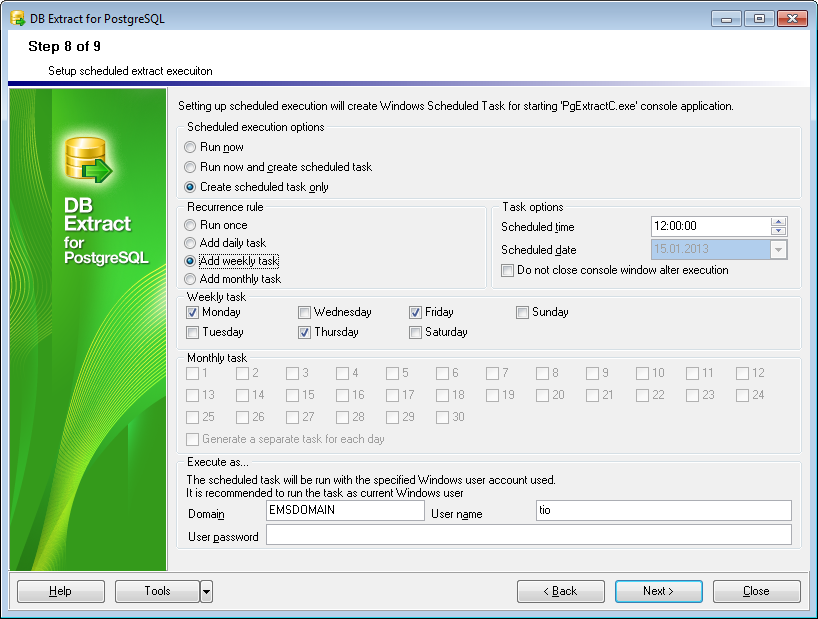Click the 'User name' label
The width and height of the screenshot is (818, 619).
tap(456, 514)
